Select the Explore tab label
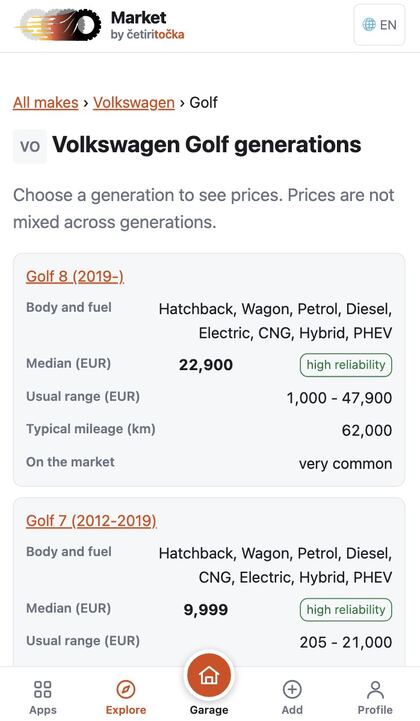Screen dimensions: 420x721 126,710
